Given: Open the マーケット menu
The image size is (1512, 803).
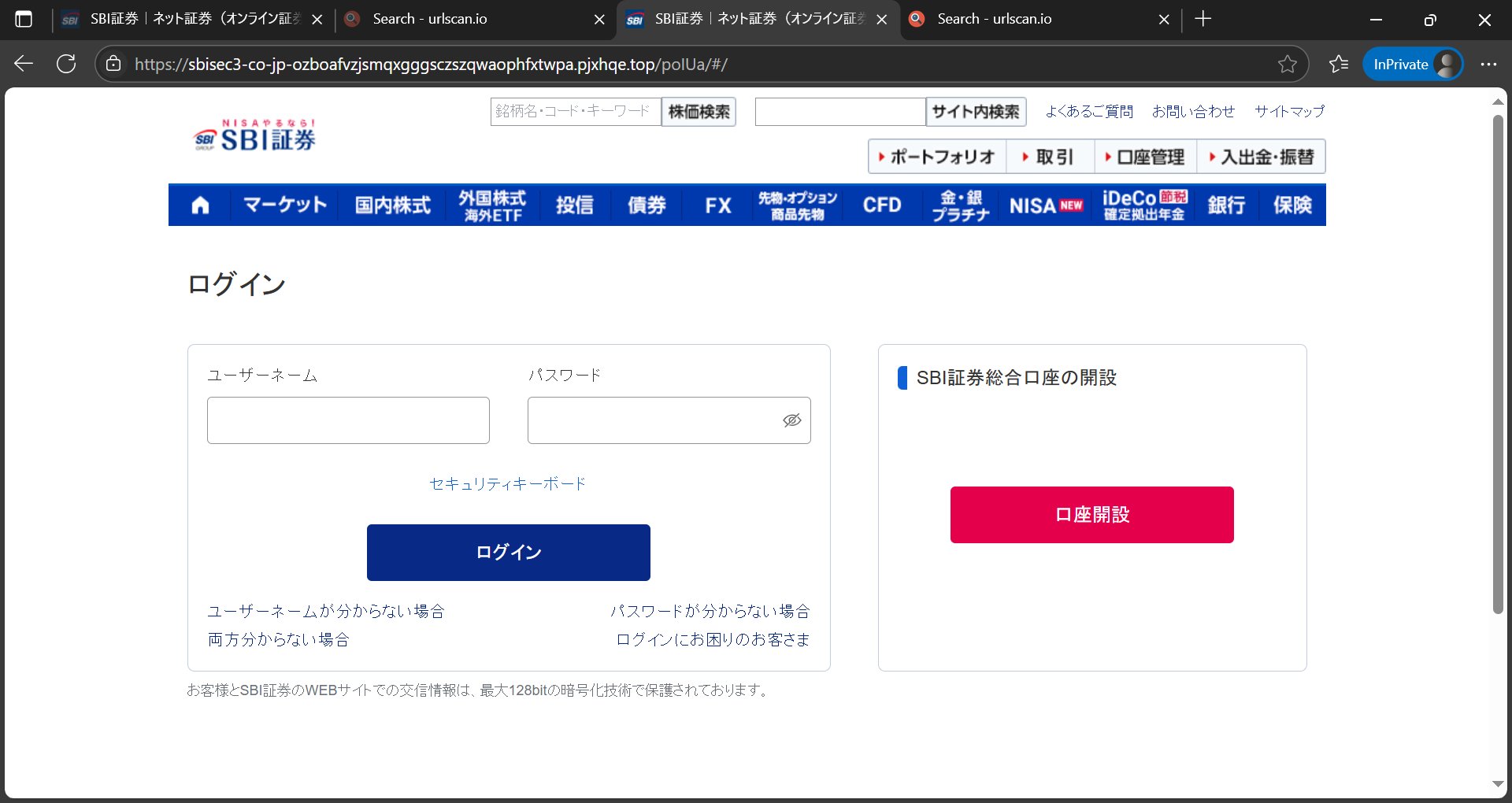Looking at the screenshot, I should tap(285, 205).
